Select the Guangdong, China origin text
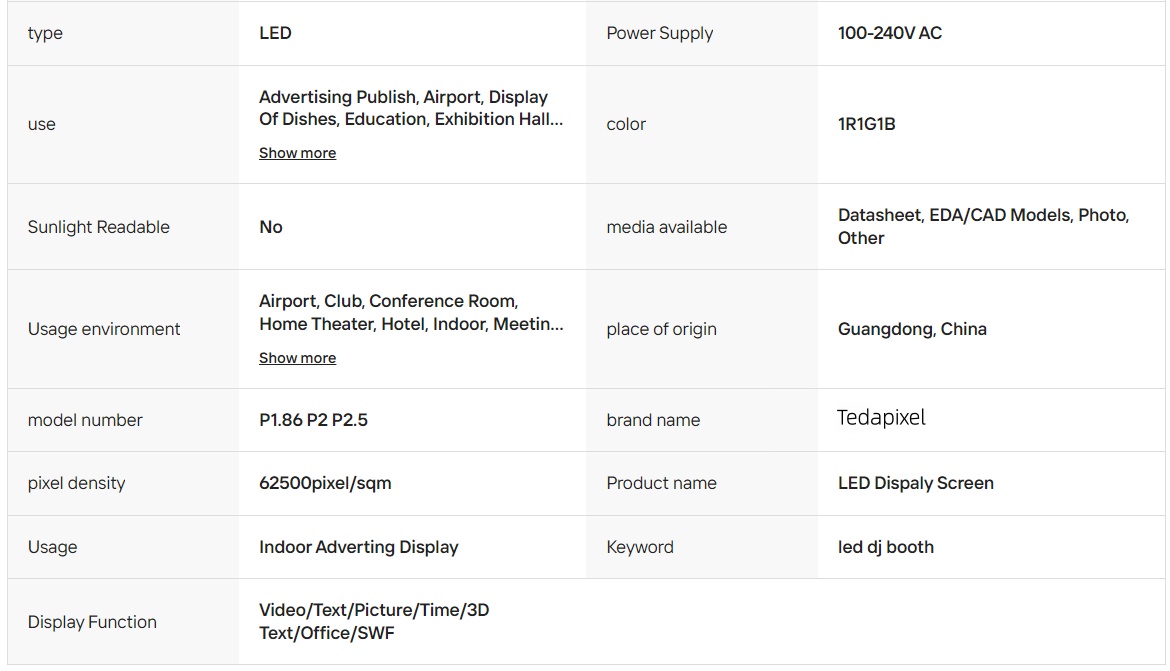The width and height of the screenshot is (1170, 671). pyautogui.click(x=912, y=329)
